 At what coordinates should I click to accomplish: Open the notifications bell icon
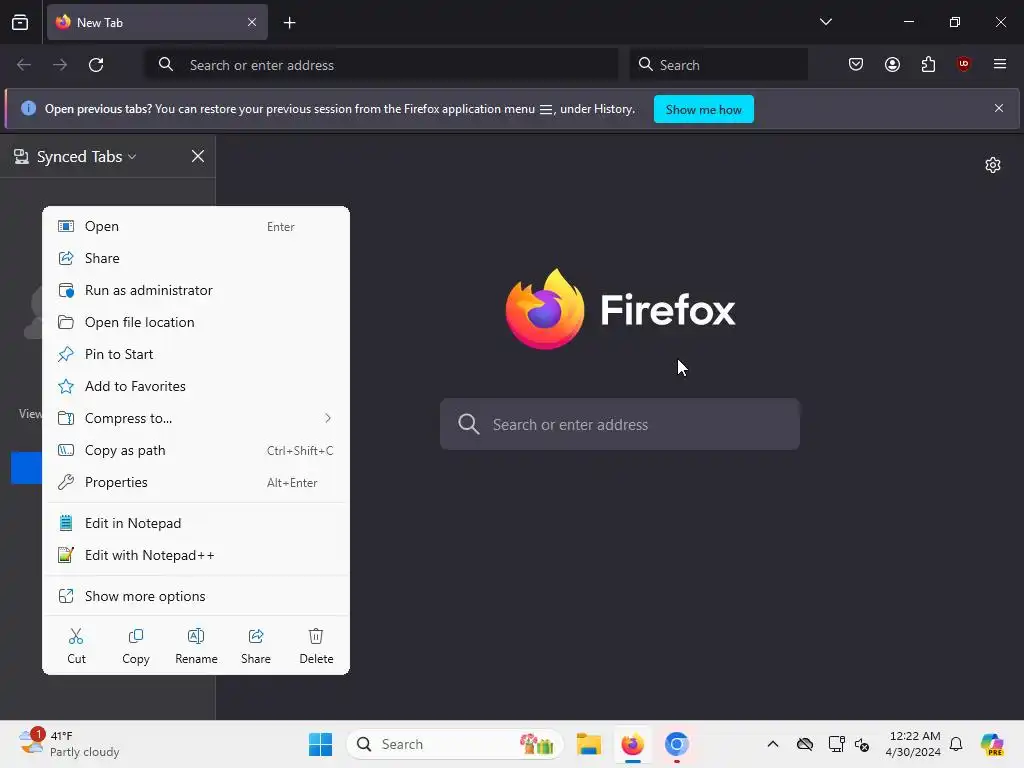(x=956, y=744)
